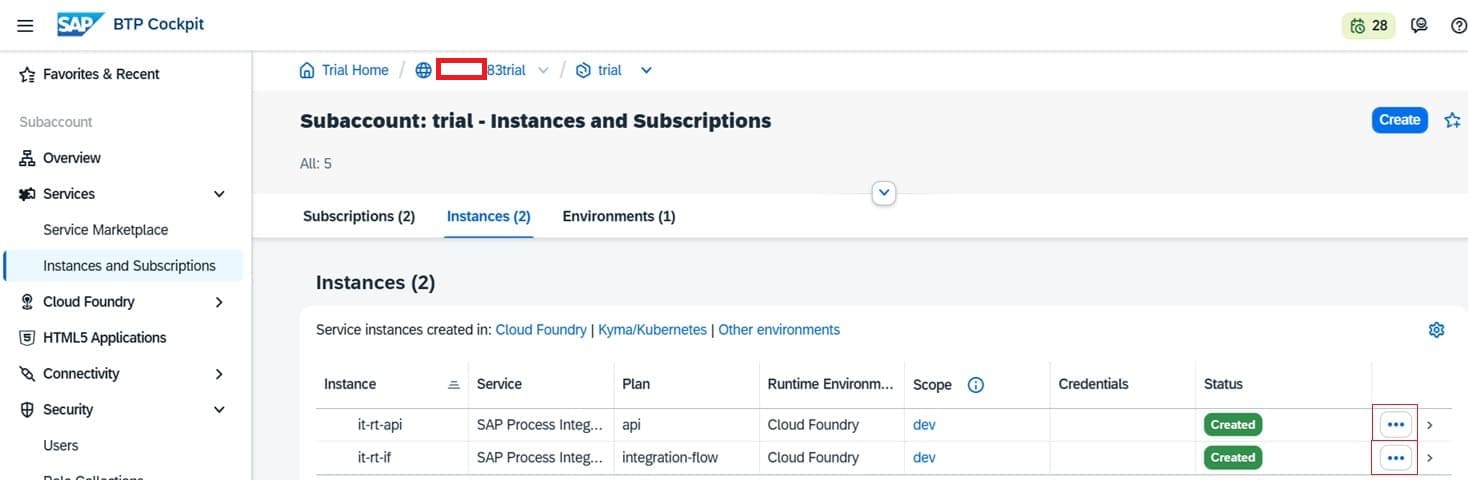
Task: Expand the header collapse chevron button
Action: [884, 192]
